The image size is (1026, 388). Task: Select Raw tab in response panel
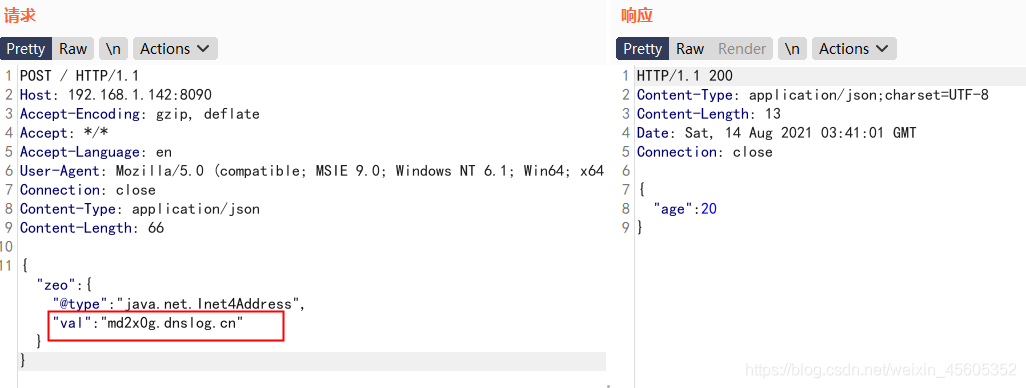click(x=690, y=49)
